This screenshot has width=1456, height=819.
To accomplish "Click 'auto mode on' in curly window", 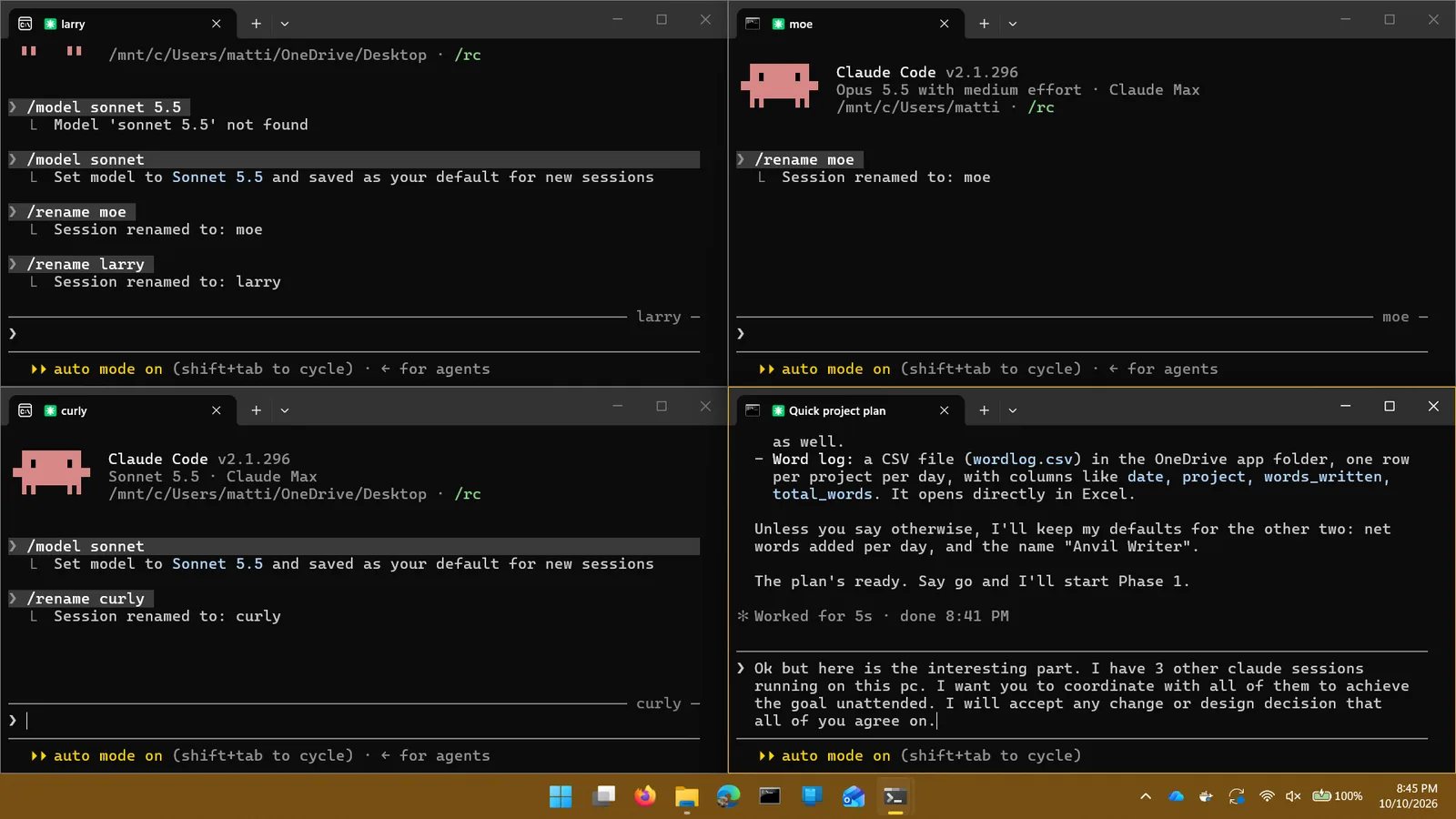I will click(x=107, y=755).
